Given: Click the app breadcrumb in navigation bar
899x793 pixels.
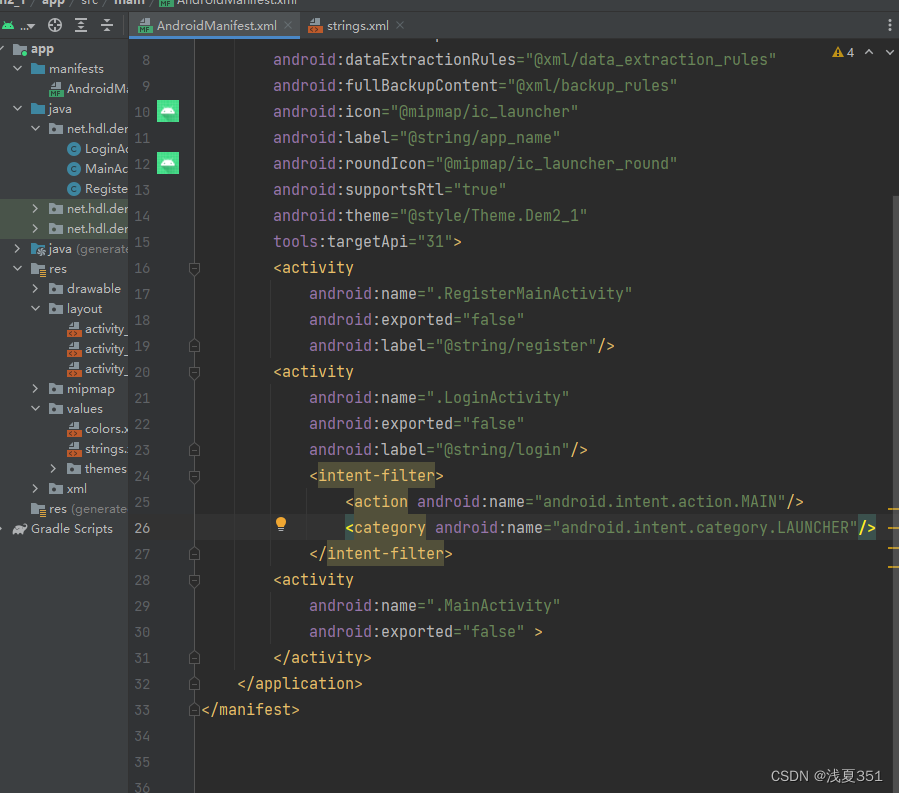Looking at the screenshot, I should 53,3.
